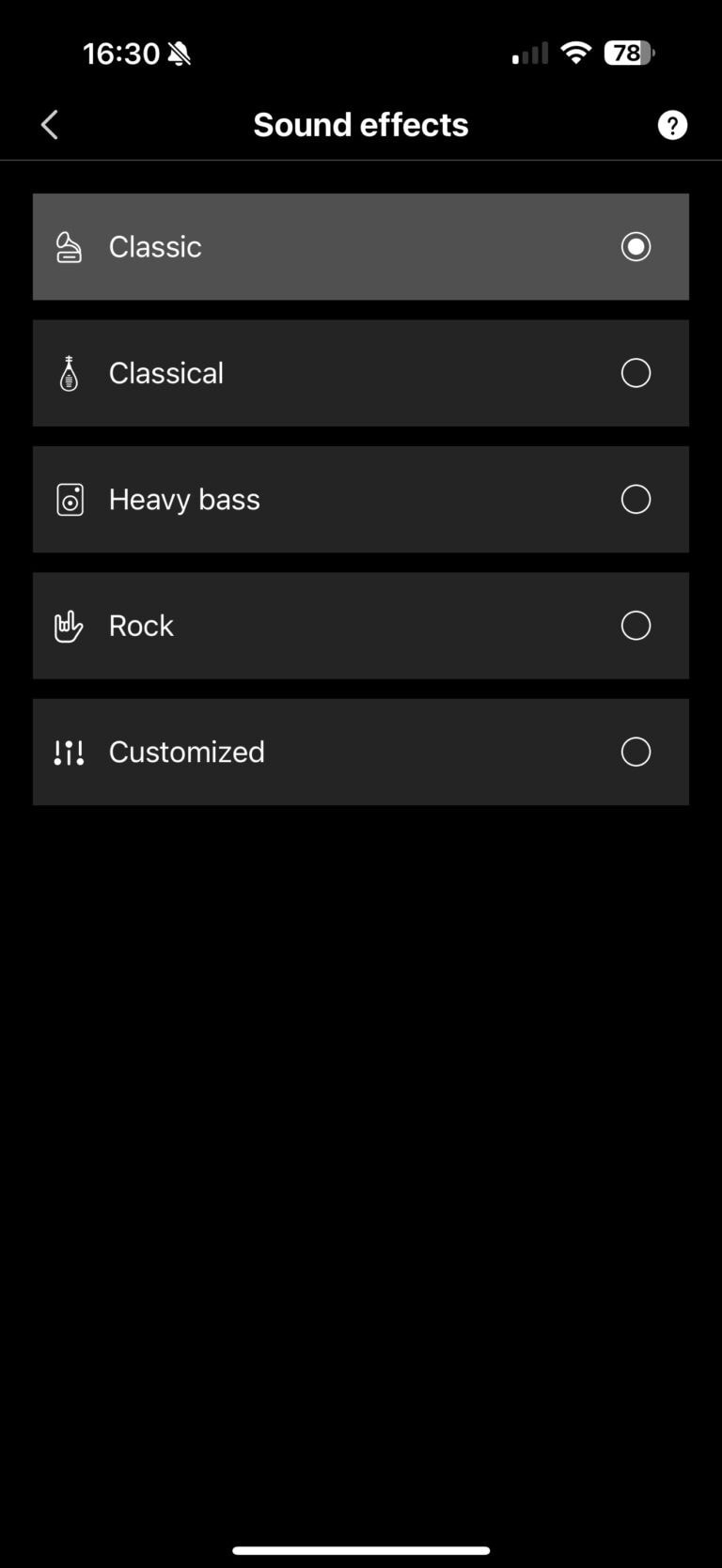722x1568 pixels.
Task: Tap the equalizer sliders icon beside Customized
Action: (69, 753)
